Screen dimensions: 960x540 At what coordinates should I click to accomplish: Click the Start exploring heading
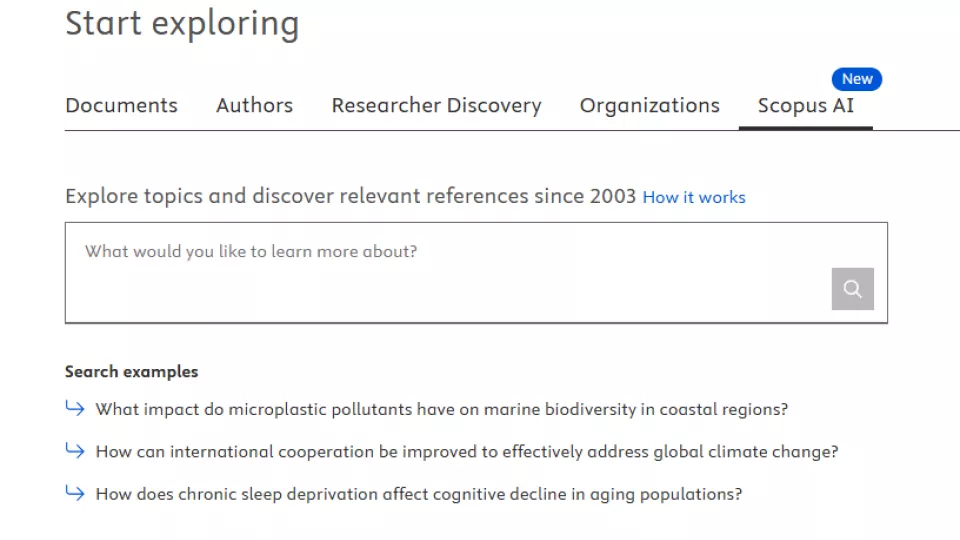182,23
